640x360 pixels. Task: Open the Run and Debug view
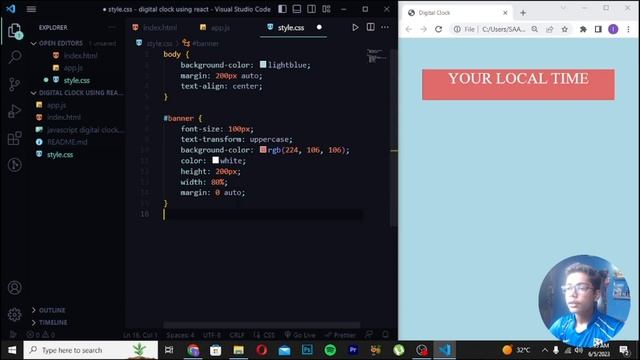[15, 111]
